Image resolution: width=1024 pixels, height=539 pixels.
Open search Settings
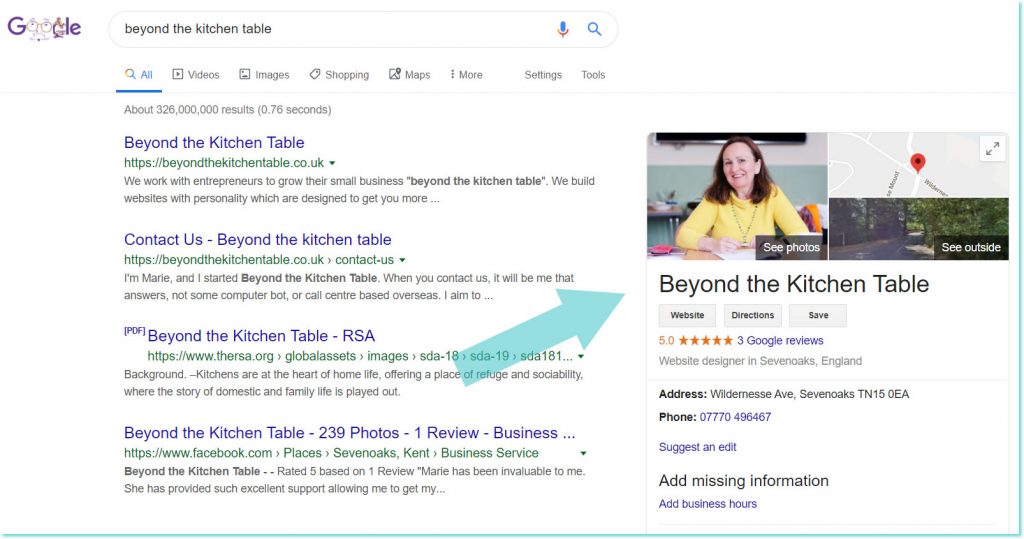click(x=543, y=75)
